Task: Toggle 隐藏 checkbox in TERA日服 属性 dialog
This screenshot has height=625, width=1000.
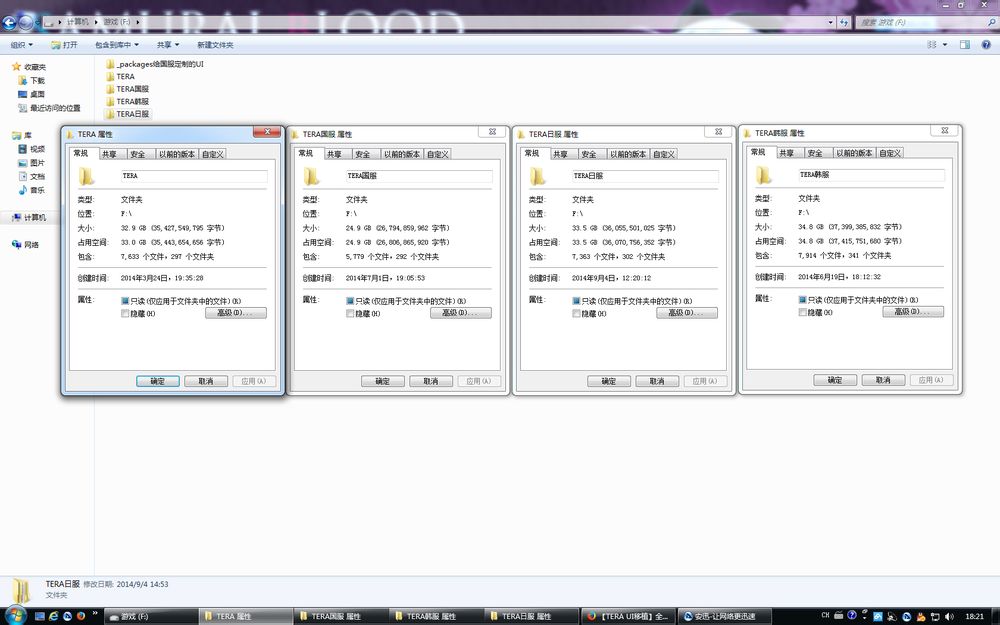Action: (577, 314)
